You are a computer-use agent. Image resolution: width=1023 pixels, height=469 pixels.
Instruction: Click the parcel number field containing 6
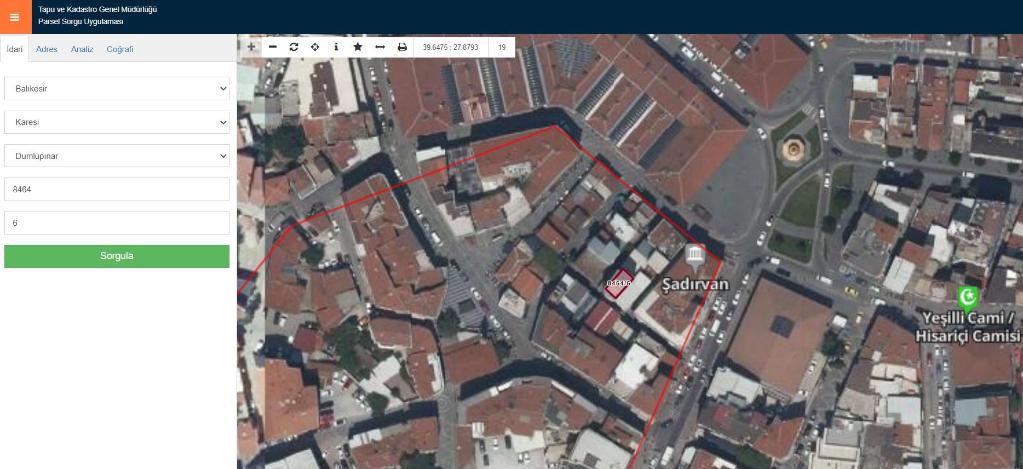coord(117,223)
